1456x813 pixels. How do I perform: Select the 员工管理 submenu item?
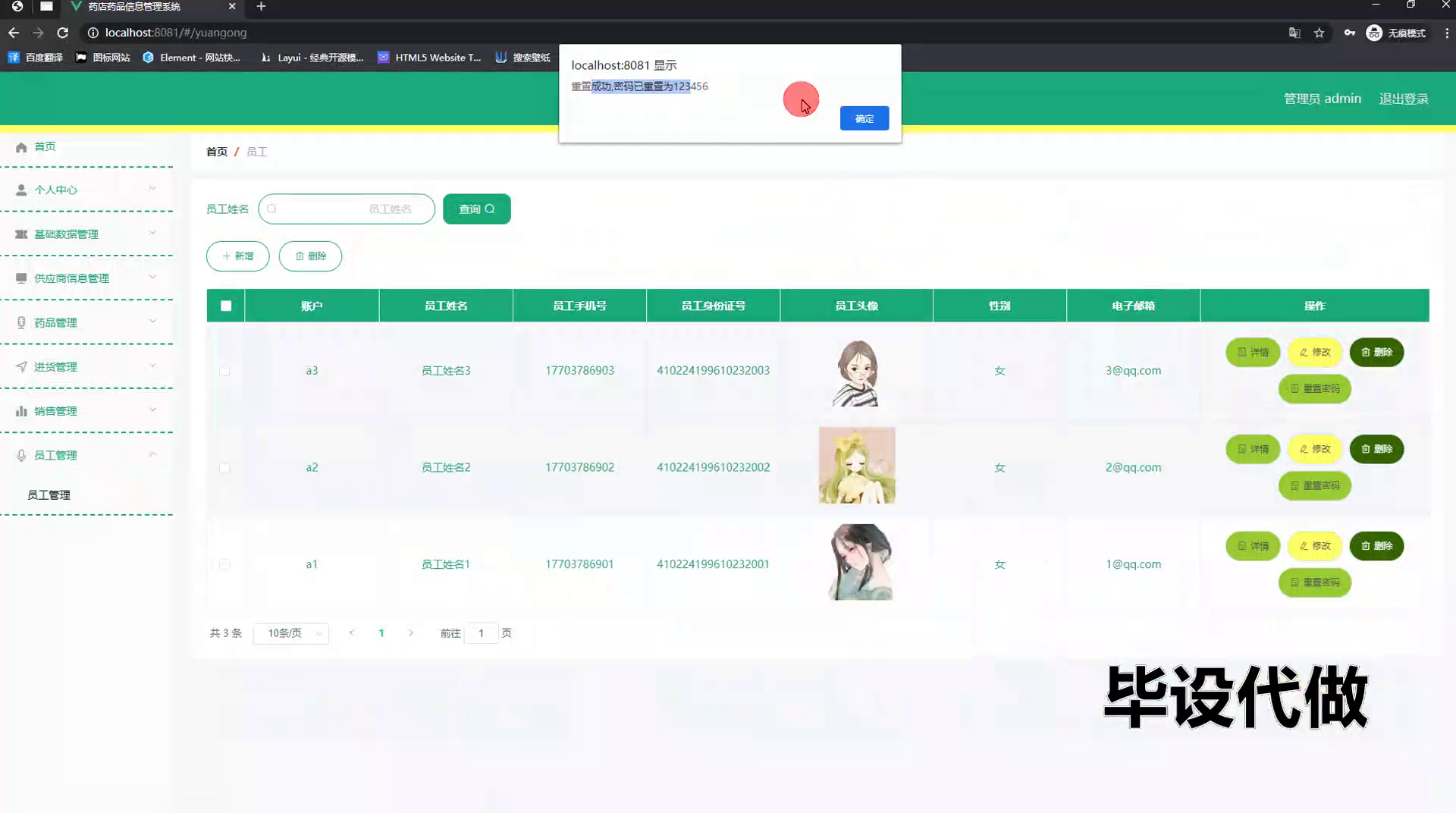49,494
